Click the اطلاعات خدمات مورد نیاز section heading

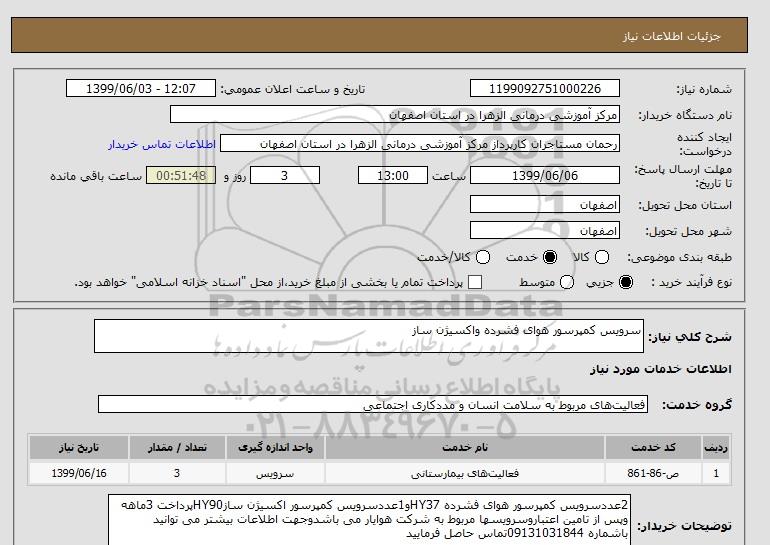pyautogui.click(x=660, y=369)
